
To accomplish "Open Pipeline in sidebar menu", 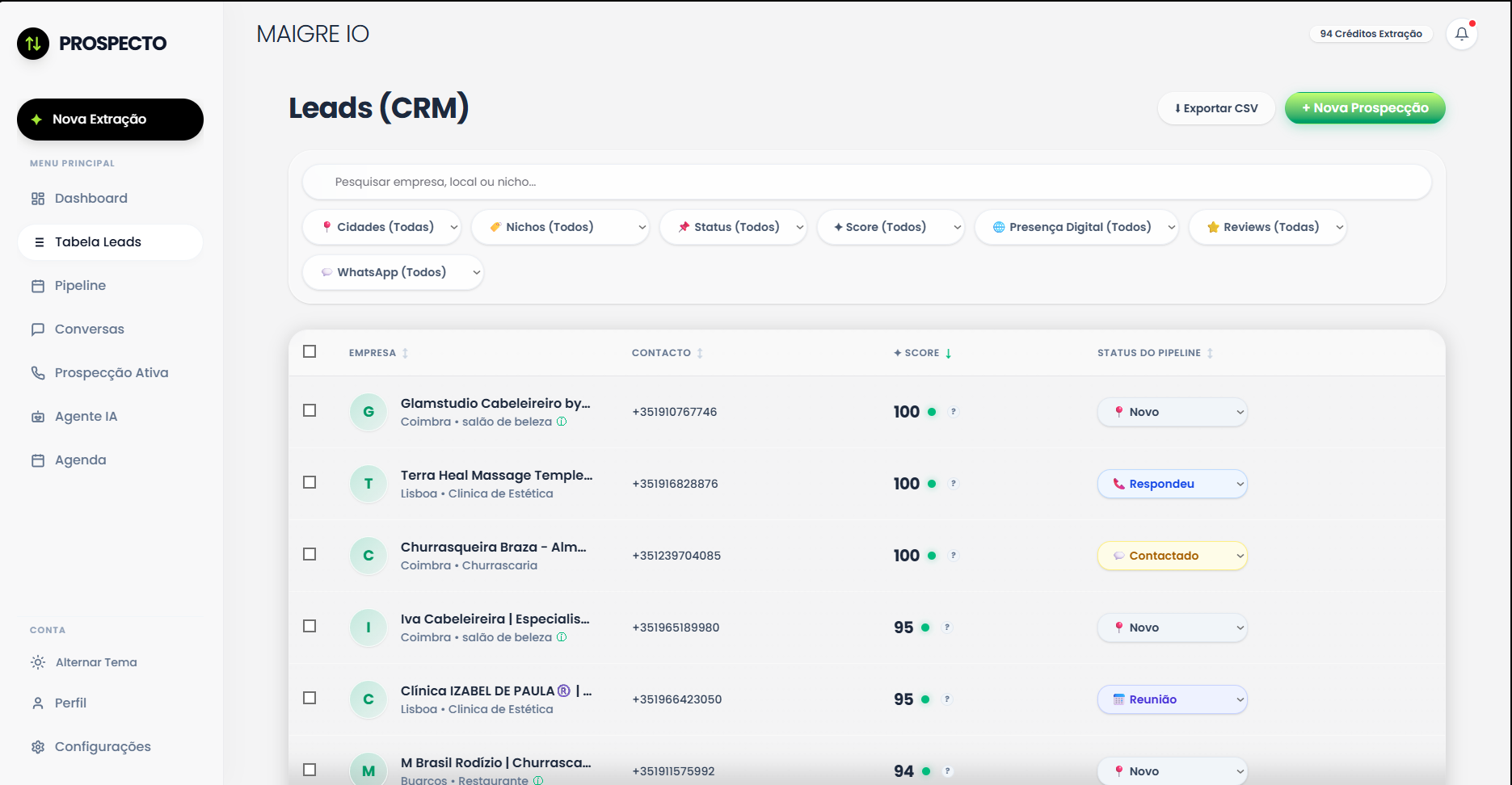I will (x=110, y=286).
